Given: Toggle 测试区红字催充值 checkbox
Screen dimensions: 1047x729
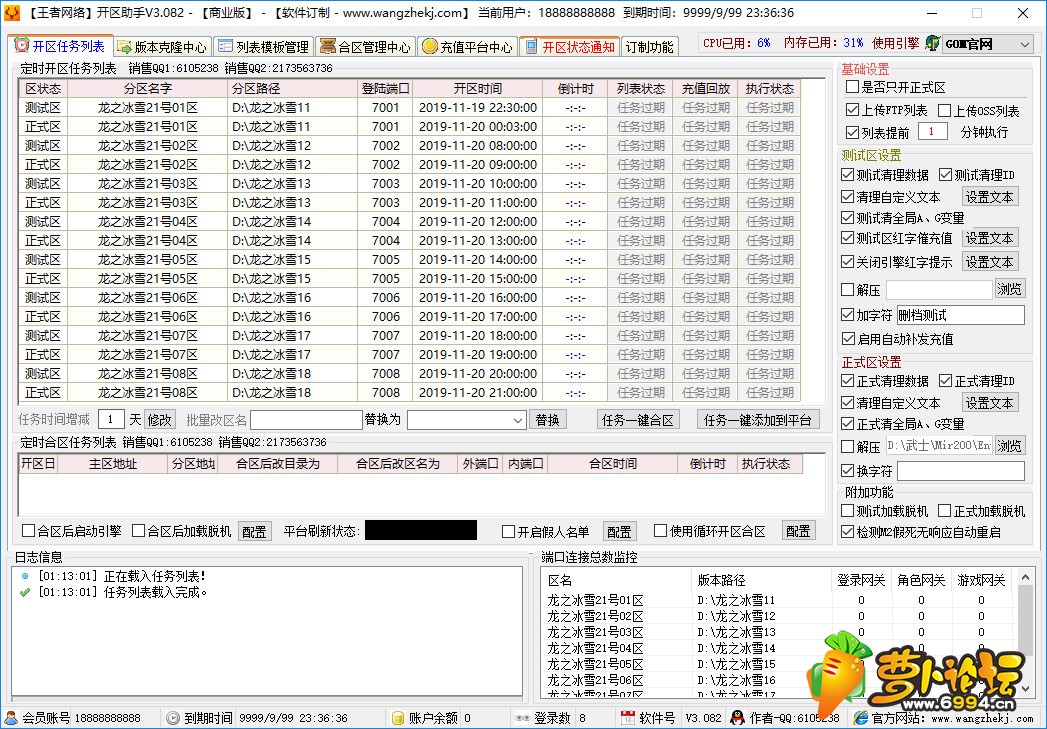Looking at the screenshot, I should click(x=848, y=238).
